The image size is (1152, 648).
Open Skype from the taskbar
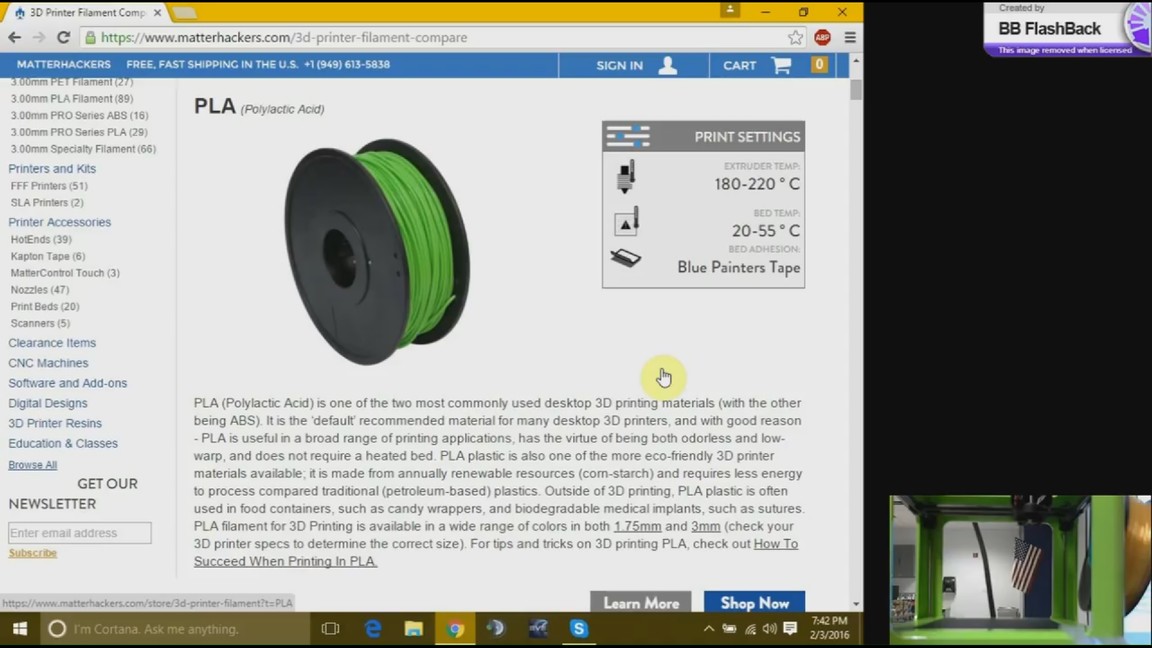[x=579, y=629]
